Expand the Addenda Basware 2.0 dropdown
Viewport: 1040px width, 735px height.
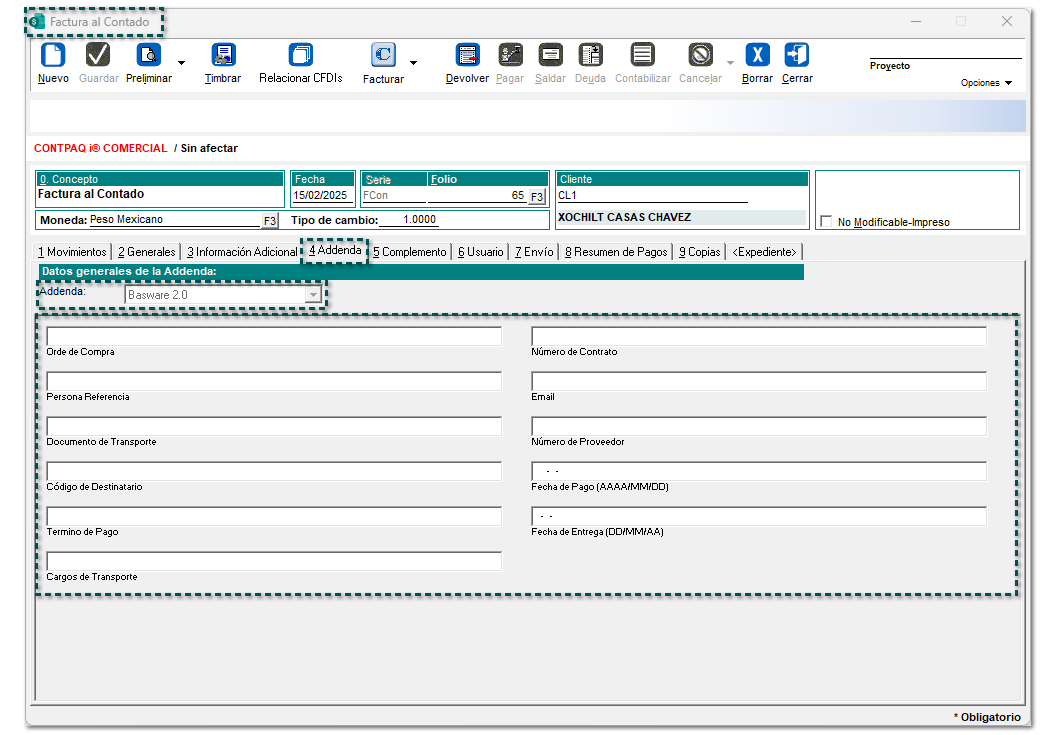313,295
